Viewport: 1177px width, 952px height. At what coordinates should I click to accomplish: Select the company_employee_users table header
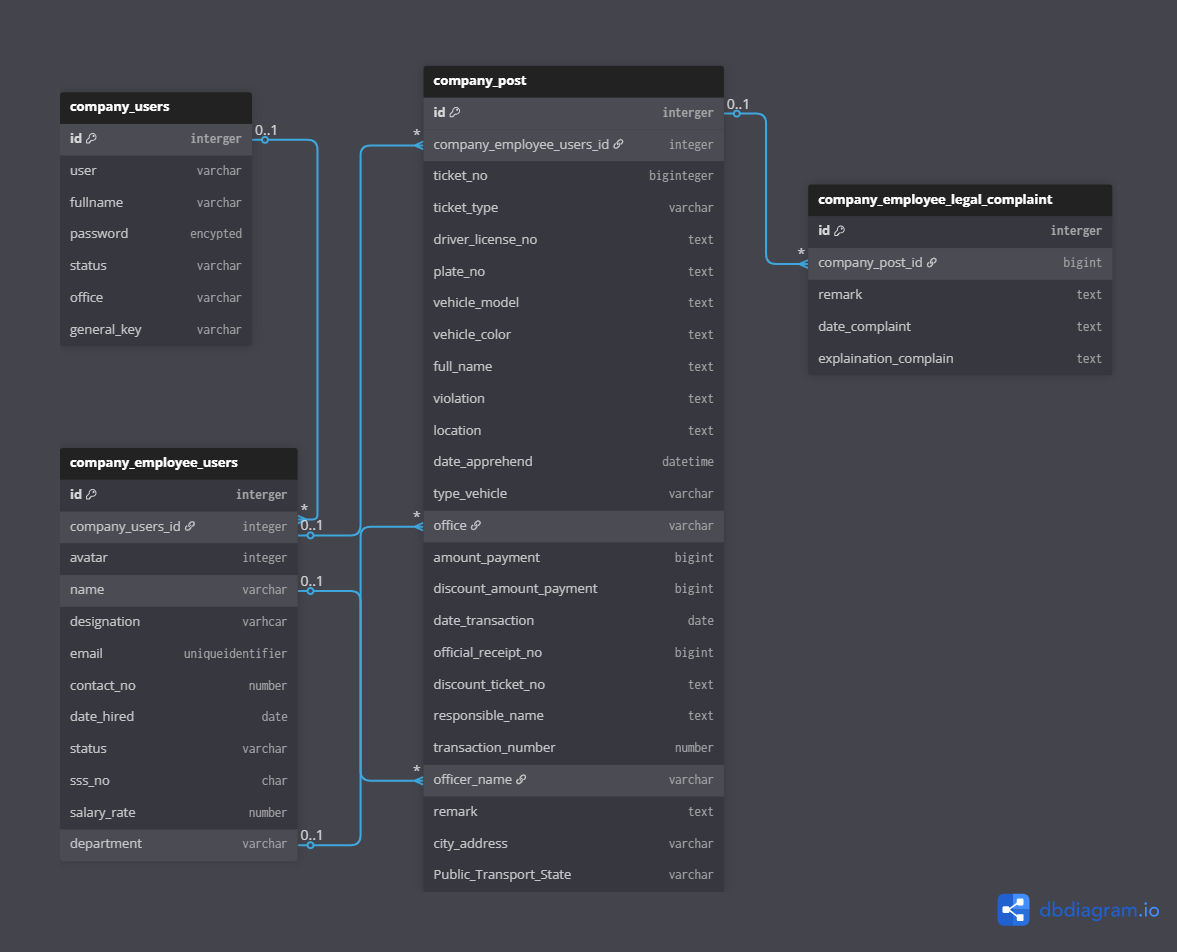tap(178, 463)
